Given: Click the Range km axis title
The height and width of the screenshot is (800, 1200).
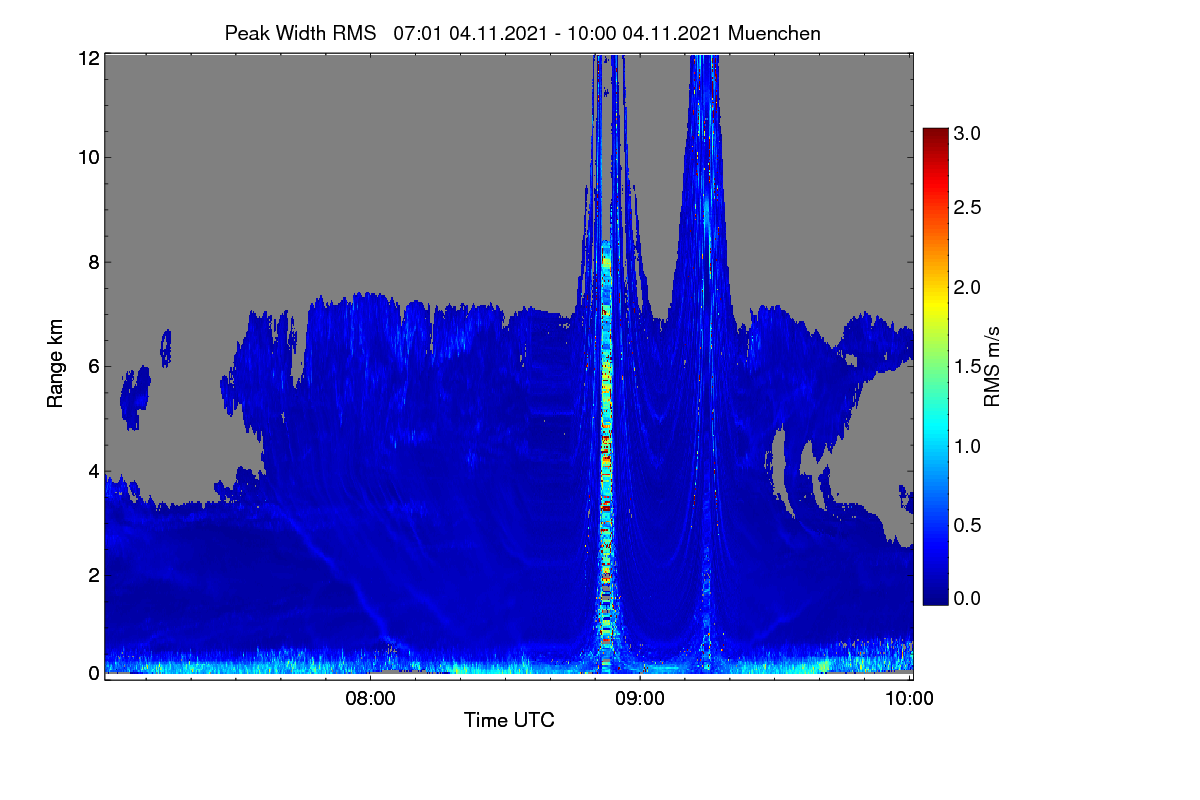Looking at the screenshot, I should tap(56, 365).
